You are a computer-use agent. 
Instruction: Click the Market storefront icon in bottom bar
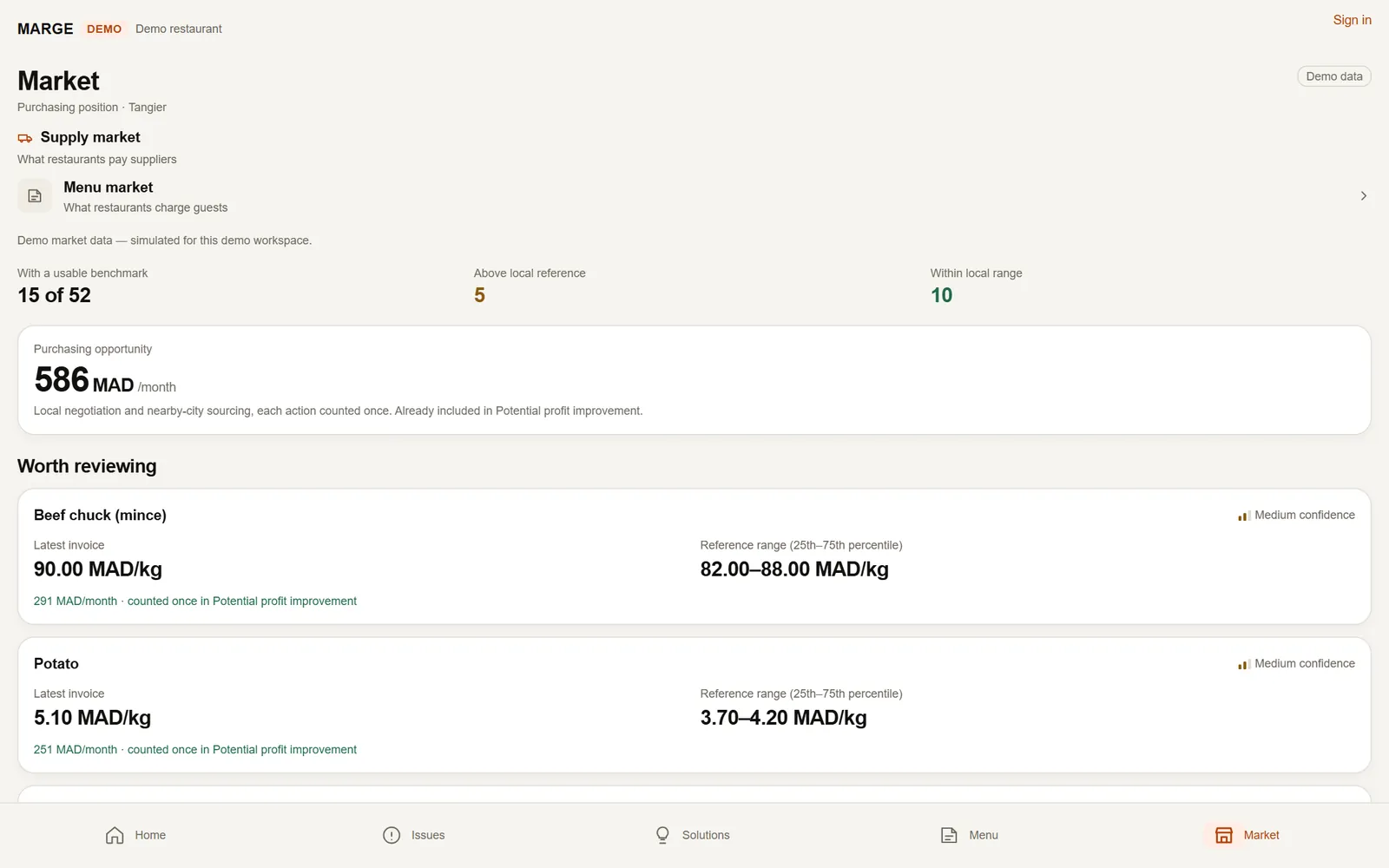(x=1224, y=835)
